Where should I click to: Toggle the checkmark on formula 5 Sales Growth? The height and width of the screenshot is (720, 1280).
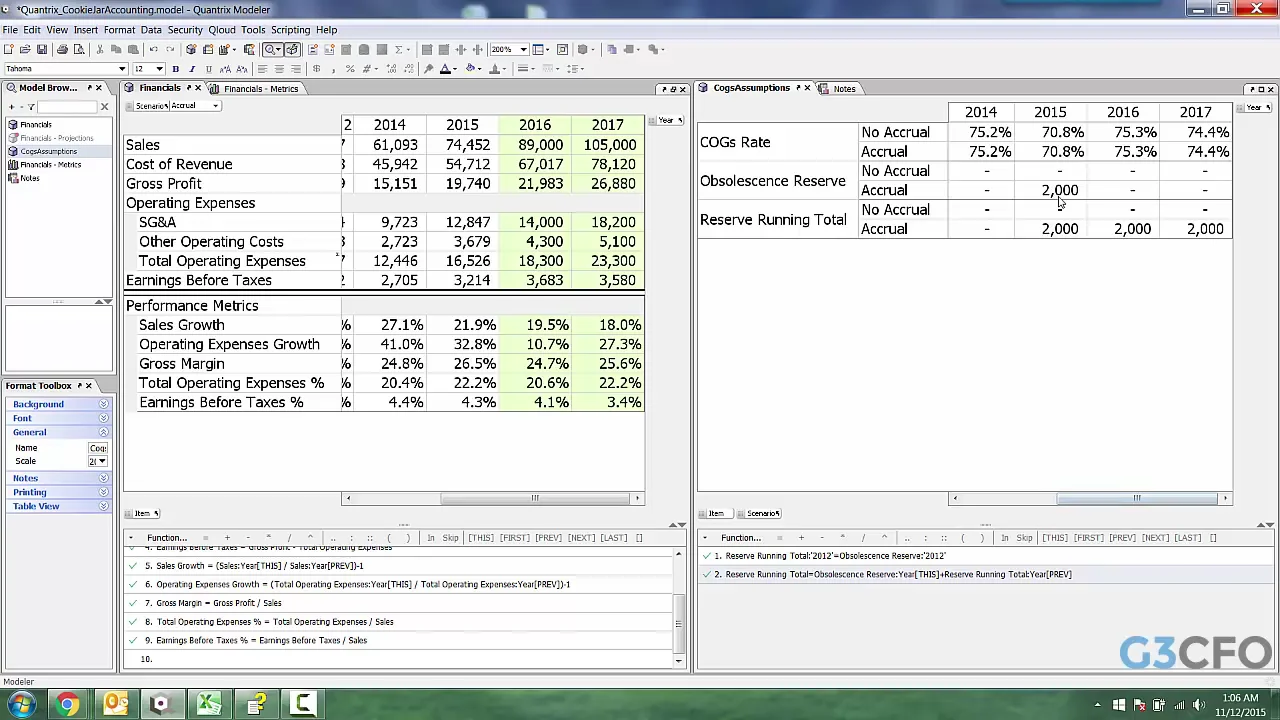coord(133,566)
